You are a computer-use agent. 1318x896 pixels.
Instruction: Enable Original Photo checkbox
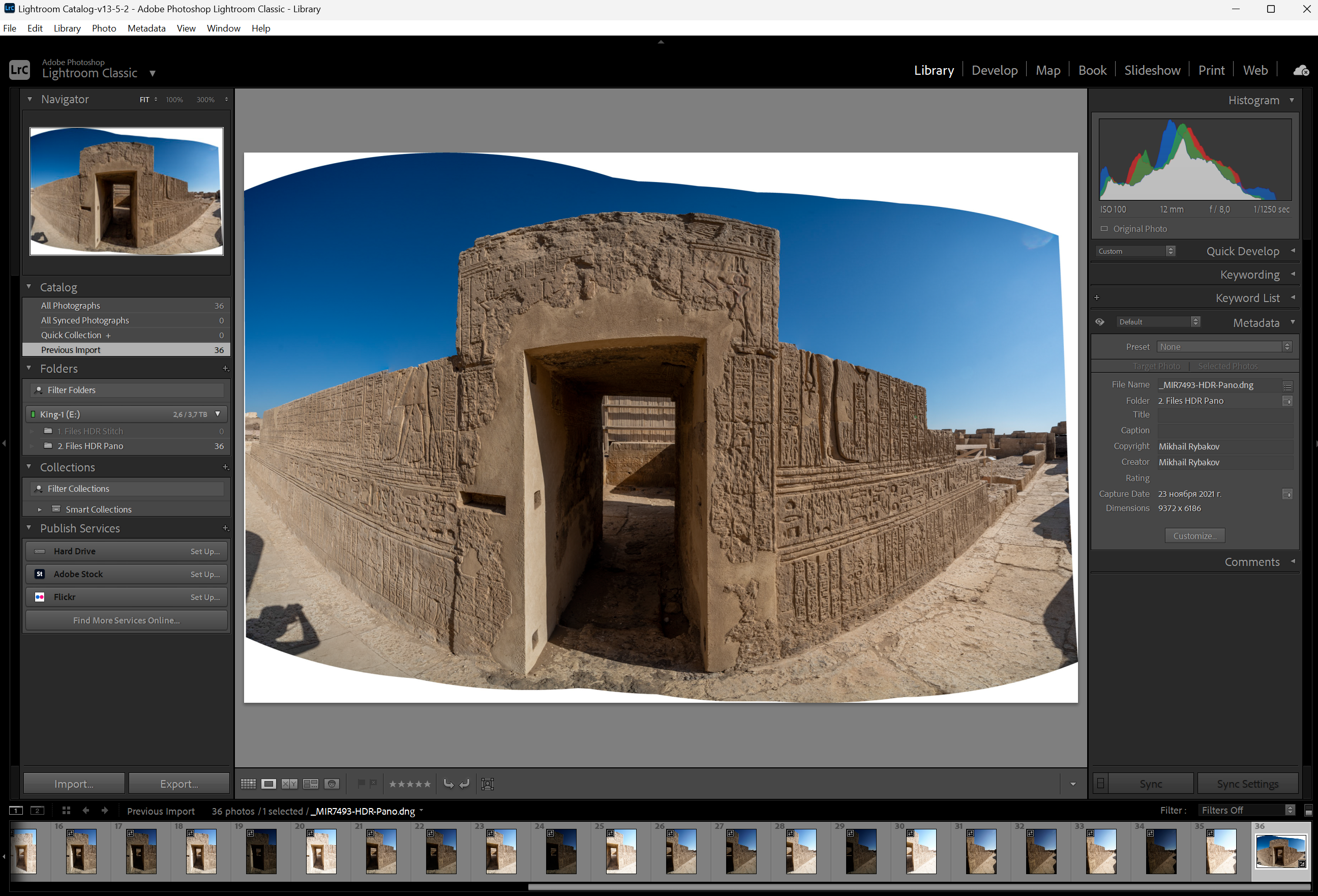[1103, 228]
